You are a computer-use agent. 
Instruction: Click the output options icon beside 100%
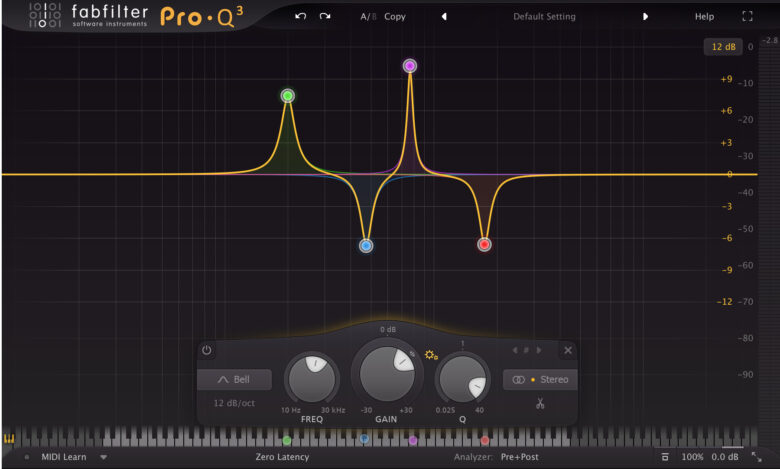[x=665, y=457]
